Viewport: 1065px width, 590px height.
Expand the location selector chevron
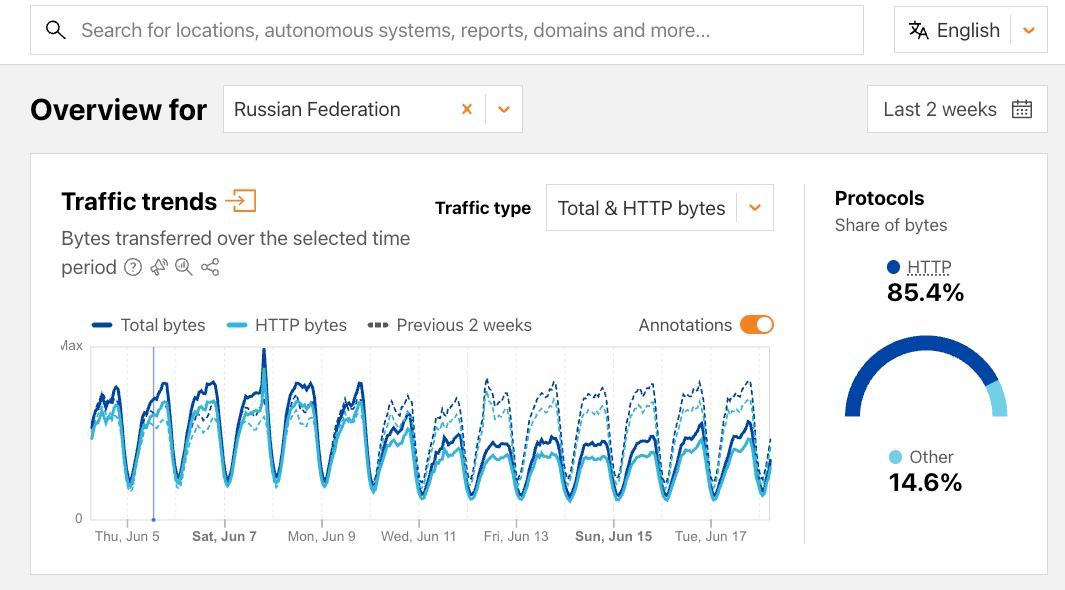click(504, 109)
